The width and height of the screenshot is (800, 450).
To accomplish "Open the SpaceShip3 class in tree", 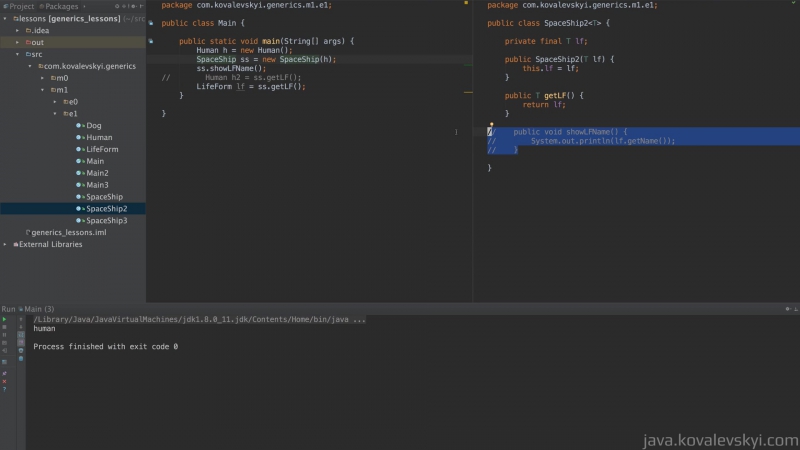I will coord(106,220).
